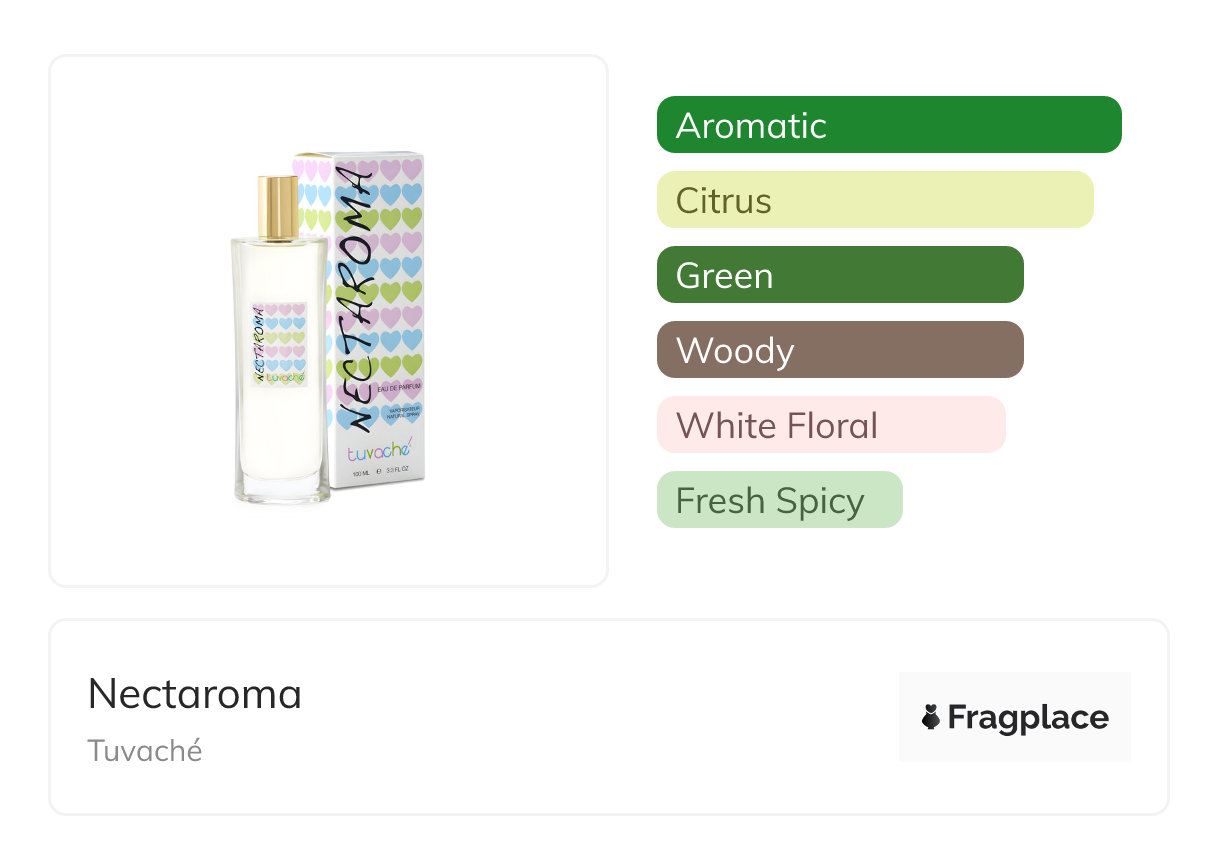Click the heart-pattern label on the bottle

pos(279,345)
